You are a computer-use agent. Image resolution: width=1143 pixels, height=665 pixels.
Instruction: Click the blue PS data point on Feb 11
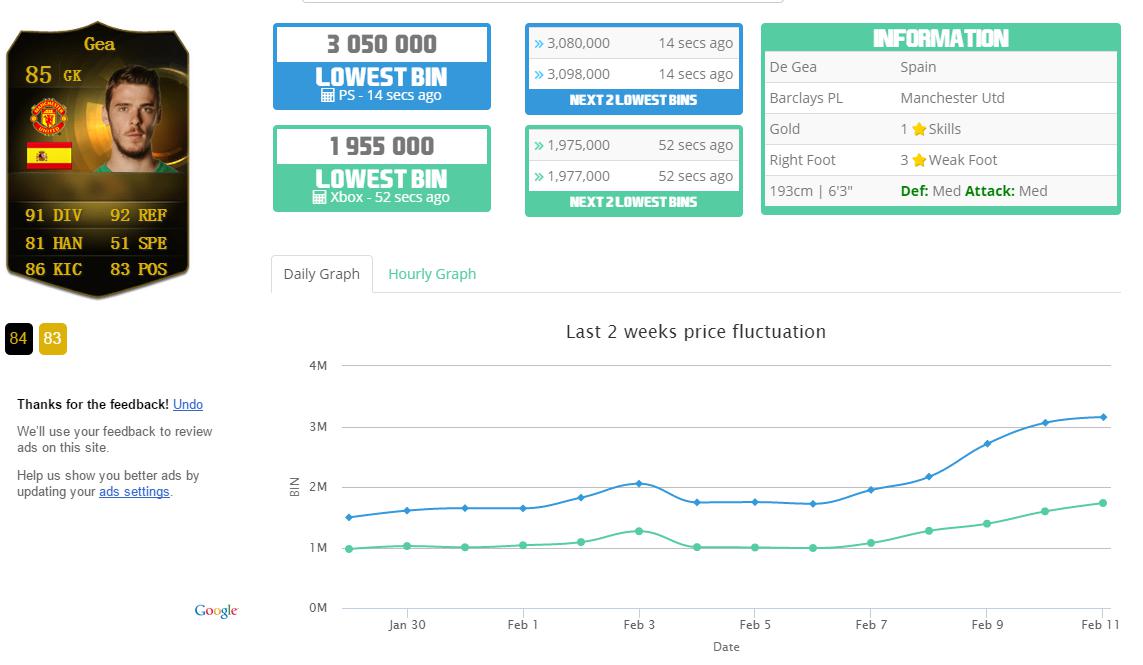(1103, 417)
